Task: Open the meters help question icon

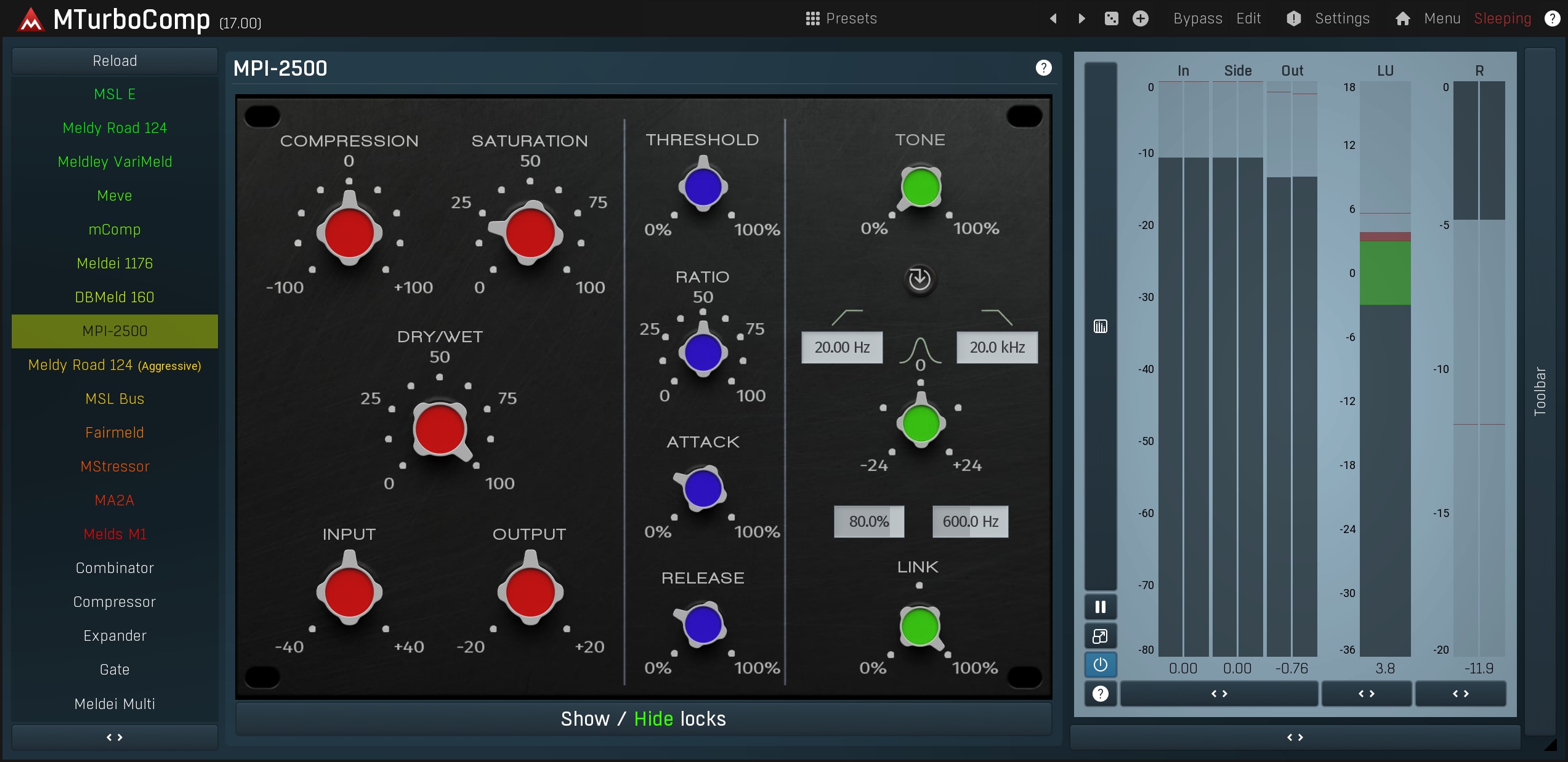Action: click(x=1100, y=694)
